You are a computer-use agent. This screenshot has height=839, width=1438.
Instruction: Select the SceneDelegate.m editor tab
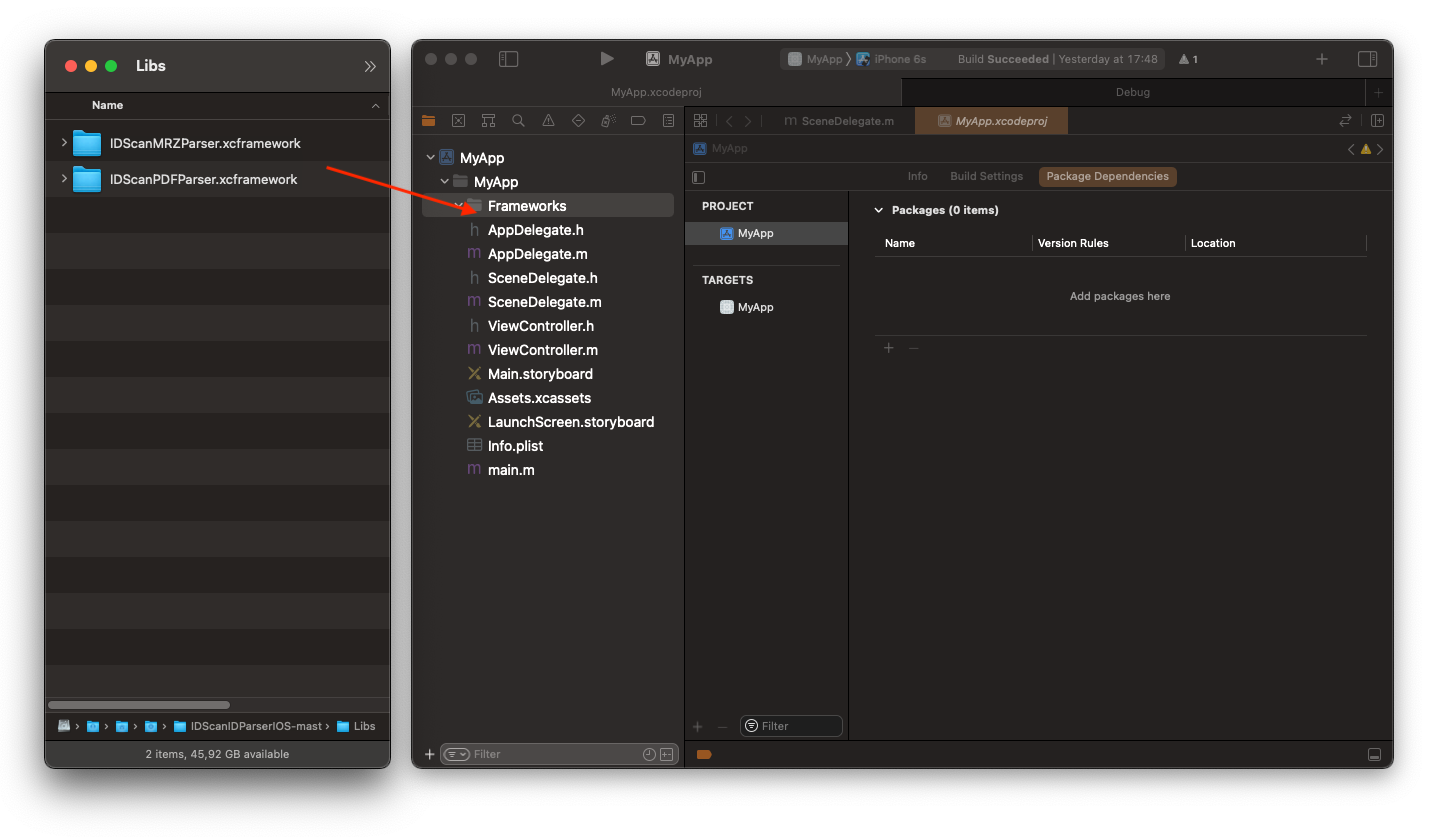coord(839,121)
